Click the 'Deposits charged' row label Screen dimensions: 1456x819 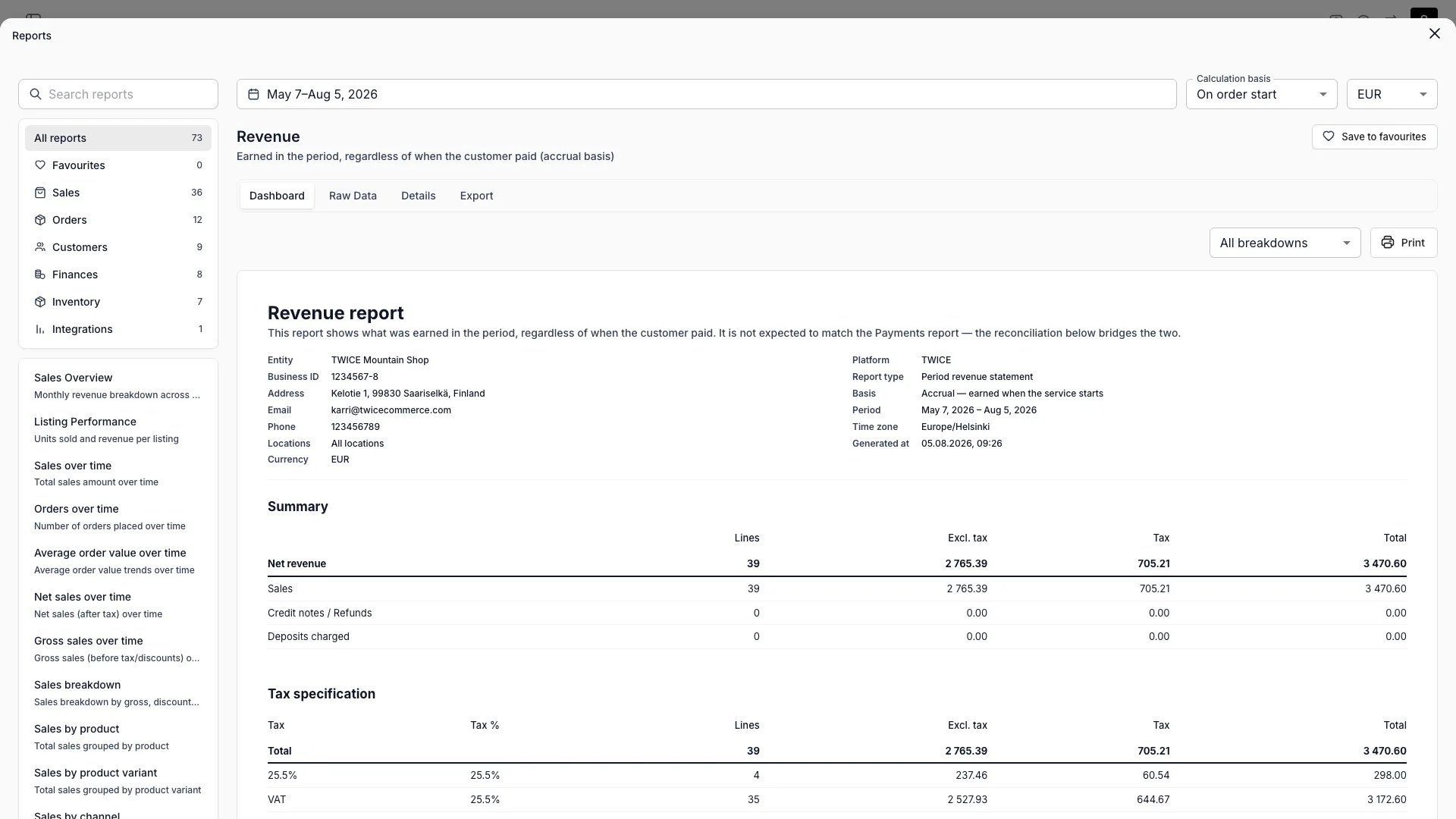pyautogui.click(x=309, y=636)
